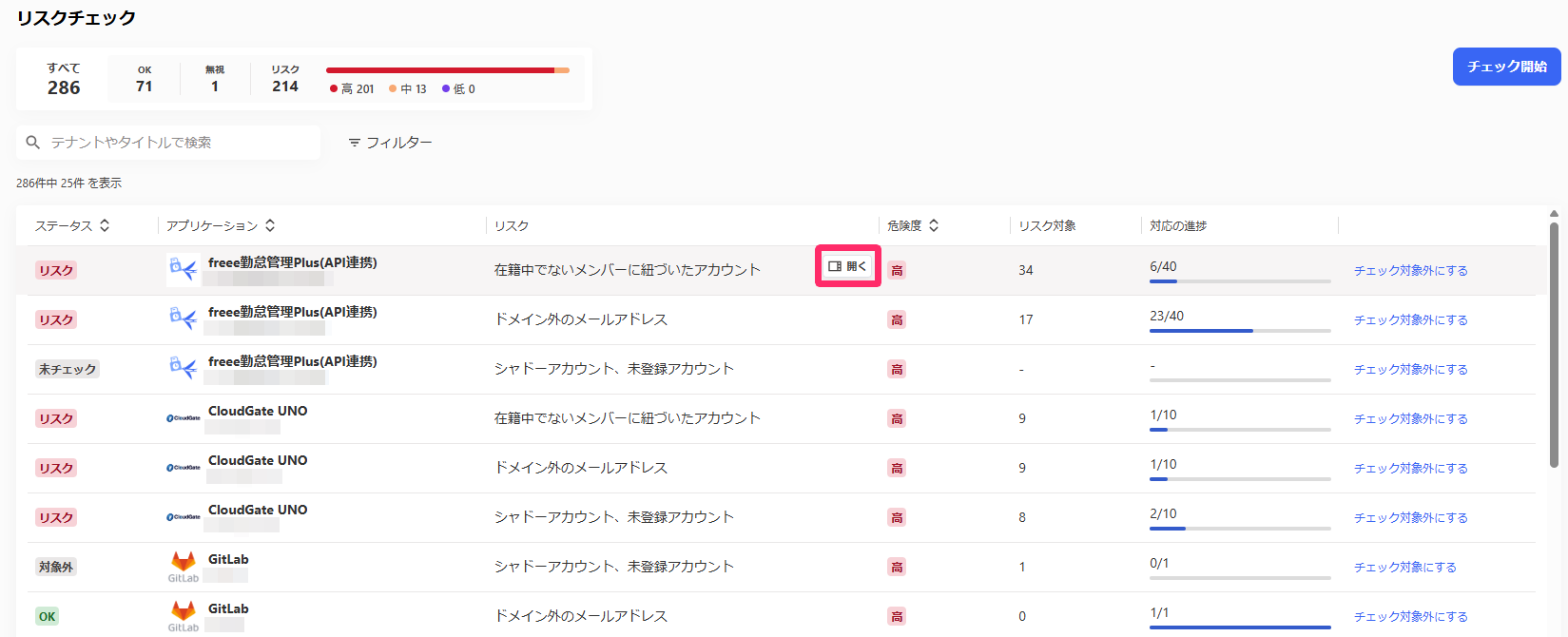The width and height of the screenshot is (1568, 637).
Task: Click 中 13 legend entry
Action: [x=408, y=89]
